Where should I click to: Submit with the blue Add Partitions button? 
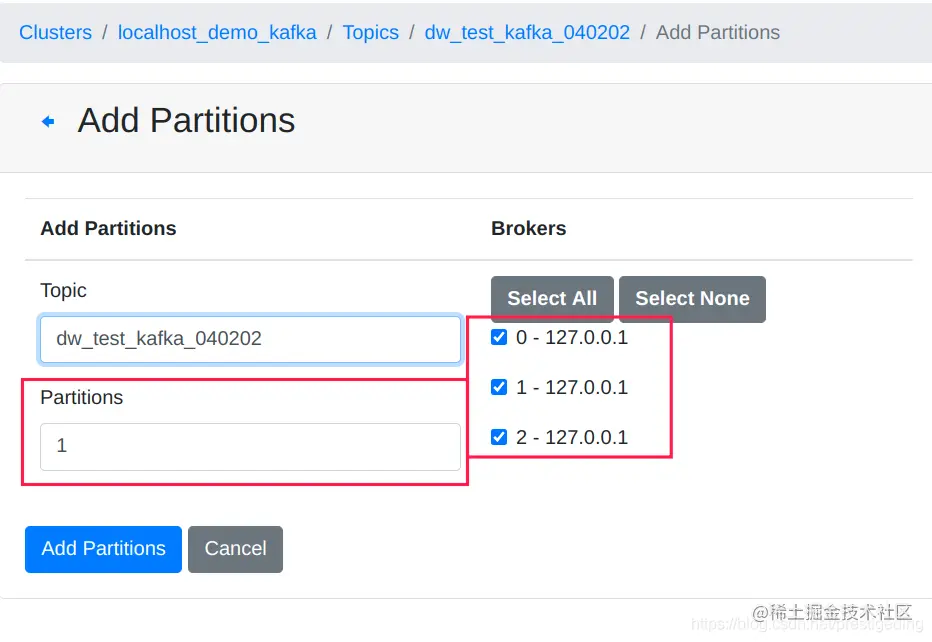(x=103, y=549)
